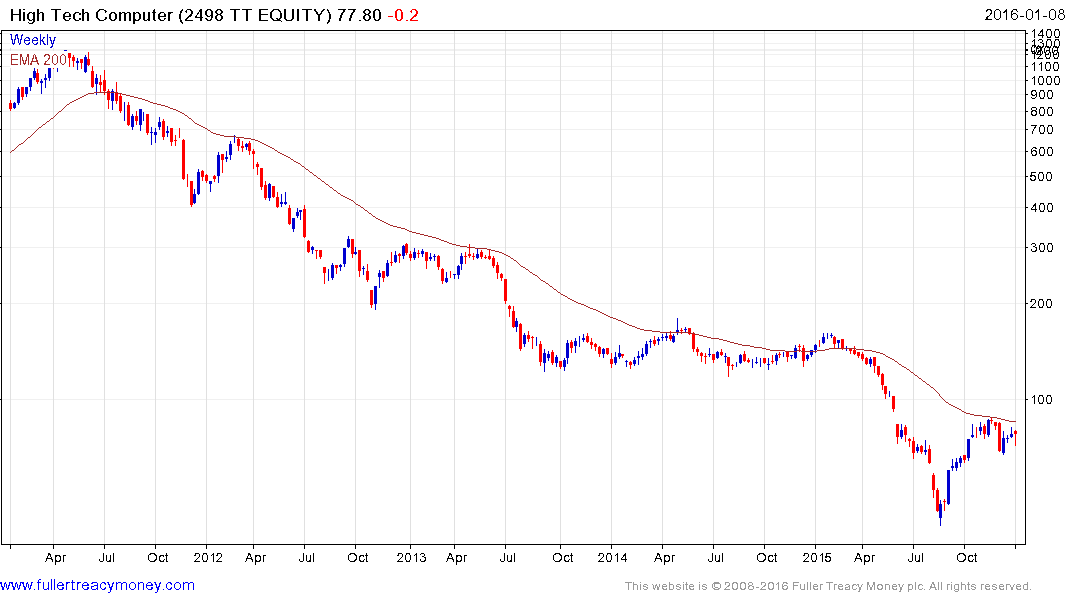
Task: Click the Oct label just before 2015
Action: (x=766, y=557)
